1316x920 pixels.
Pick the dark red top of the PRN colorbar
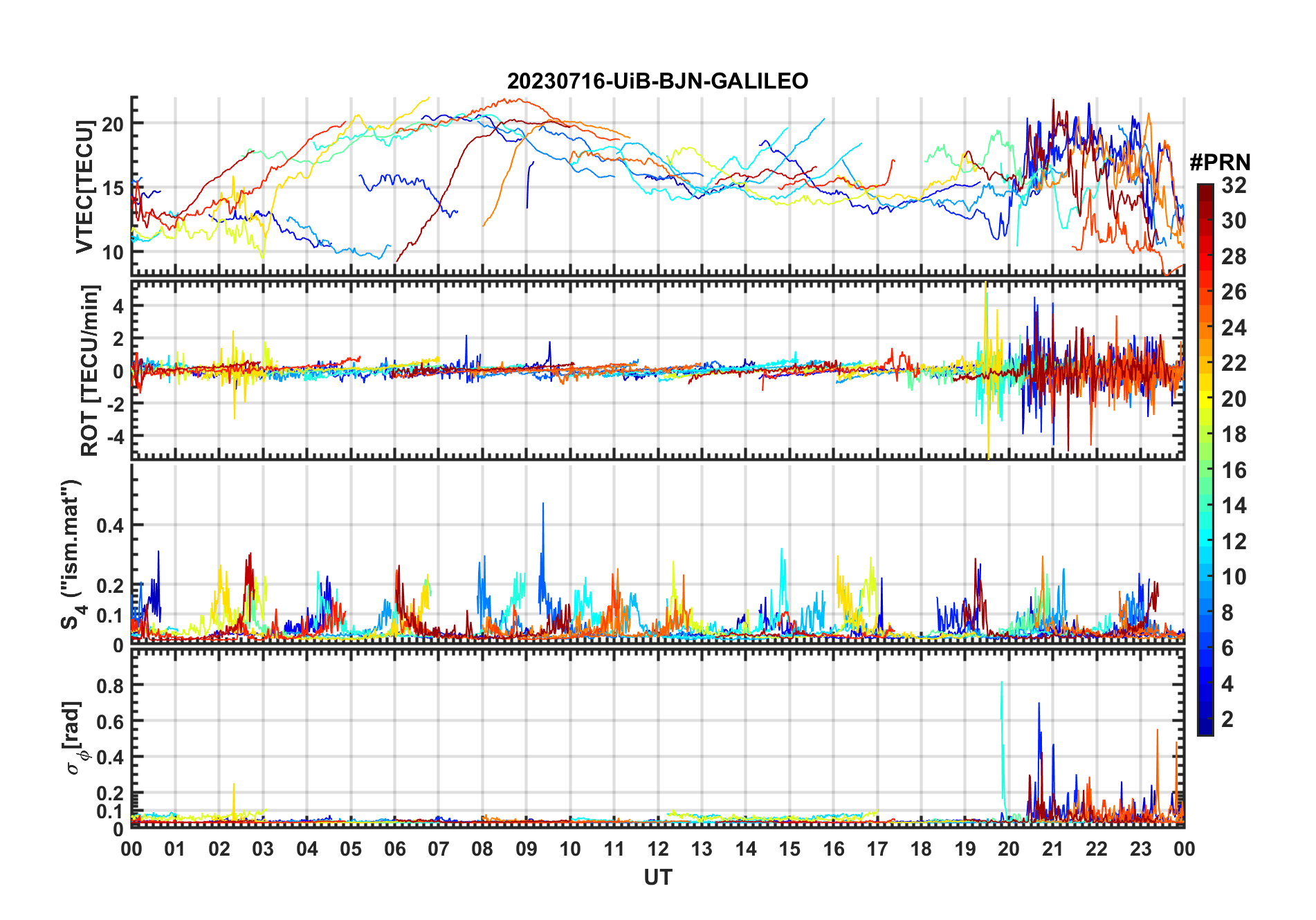1205,190
